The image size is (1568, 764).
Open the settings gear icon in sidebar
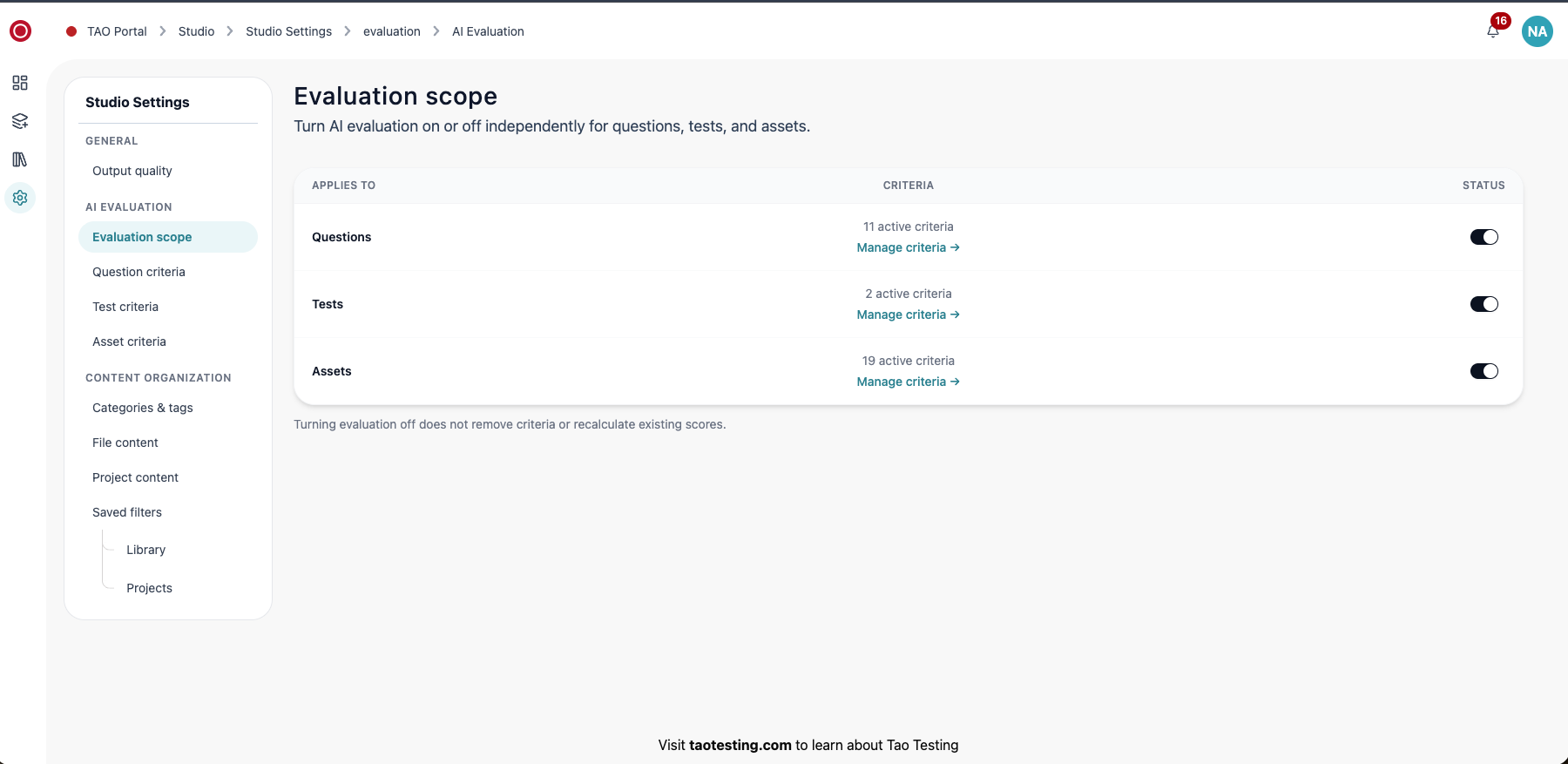tap(20, 198)
